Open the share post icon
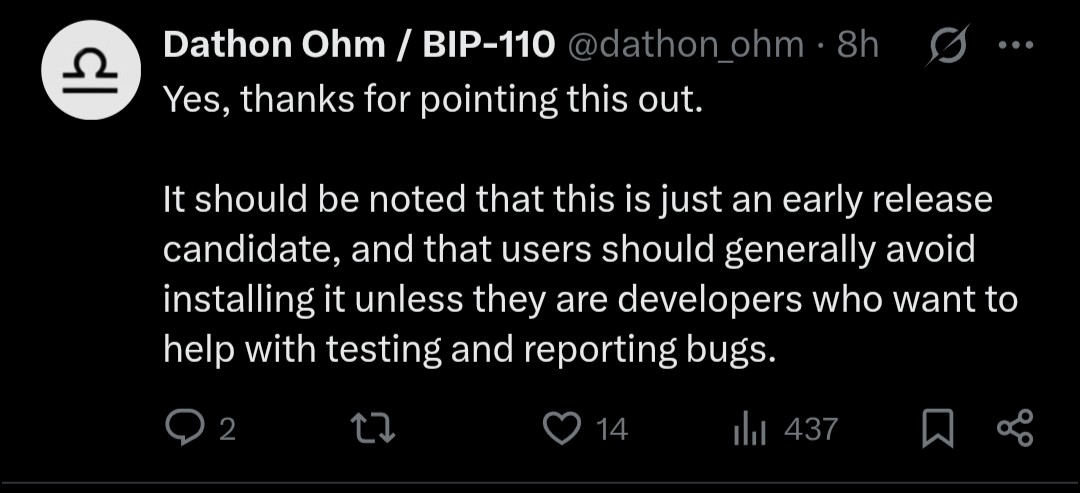1080x493 pixels. [x=1016, y=430]
